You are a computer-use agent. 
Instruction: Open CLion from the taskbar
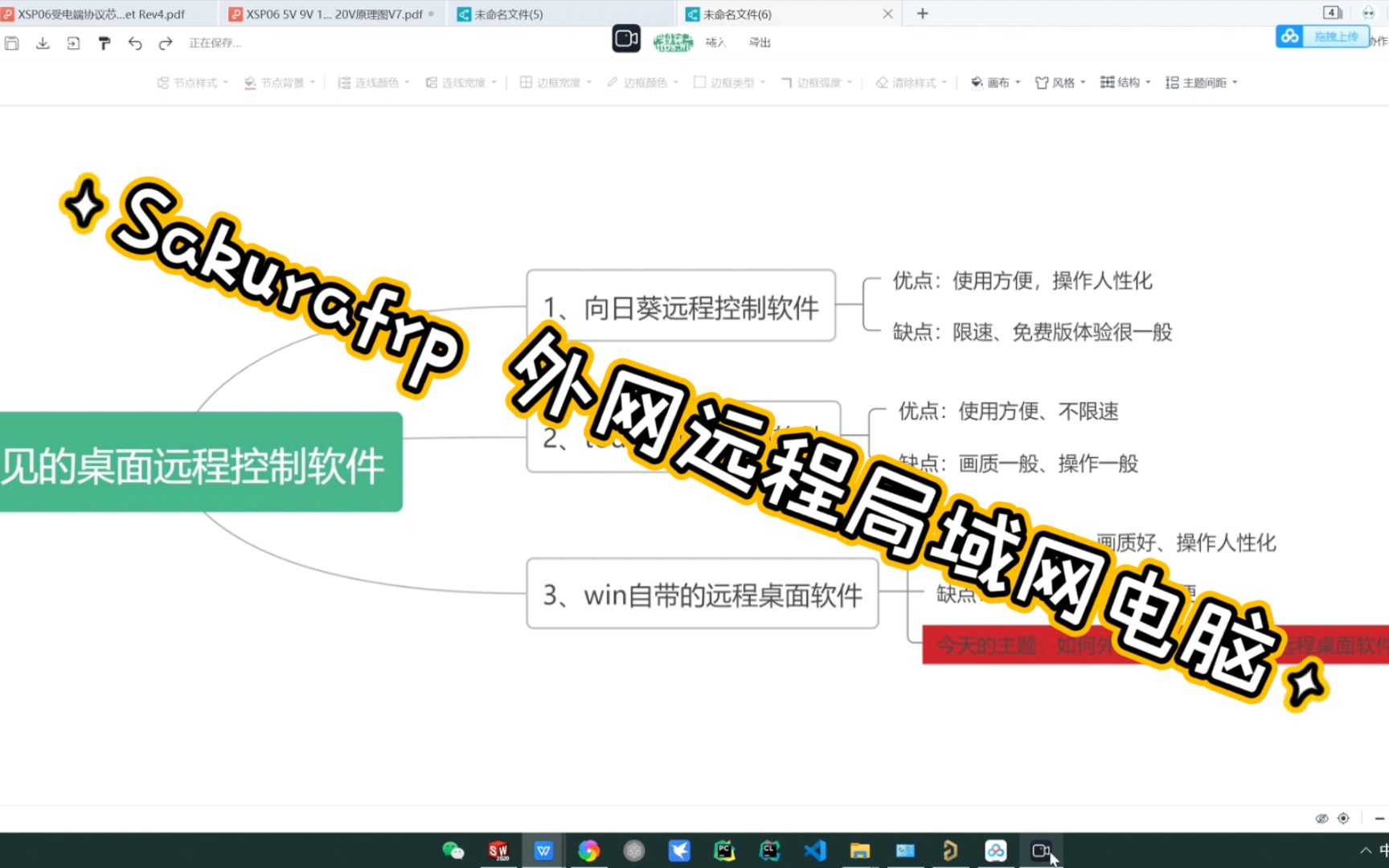(769, 850)
